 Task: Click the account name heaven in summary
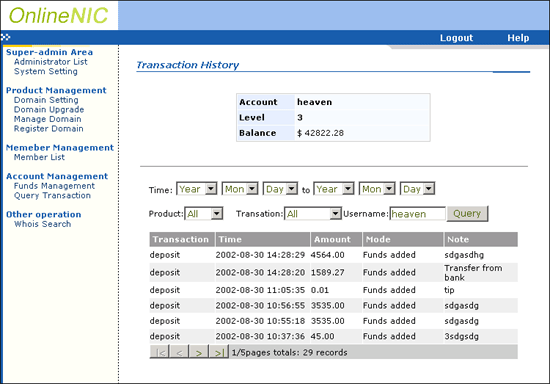314,102
